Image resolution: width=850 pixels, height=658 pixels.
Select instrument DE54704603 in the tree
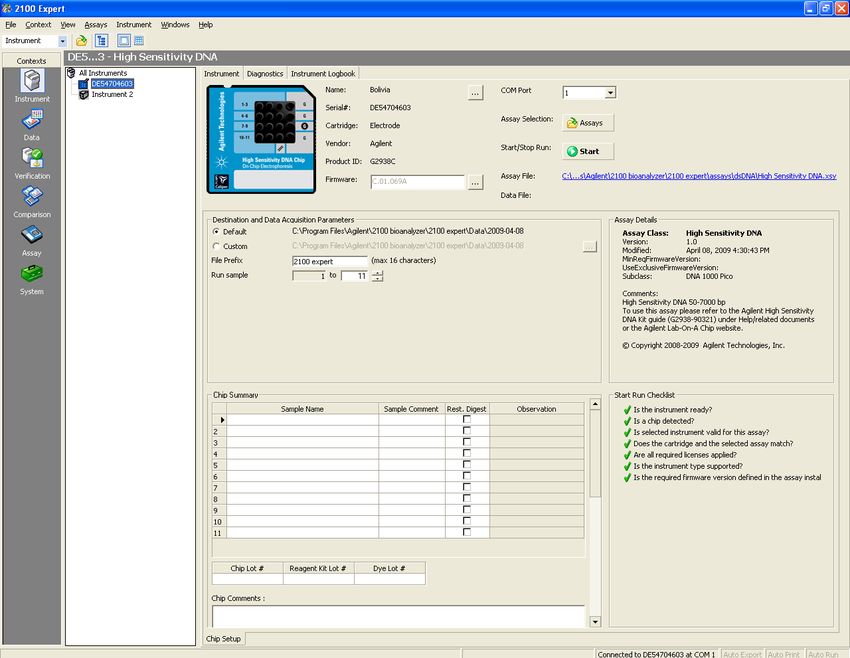coord(112,83)
